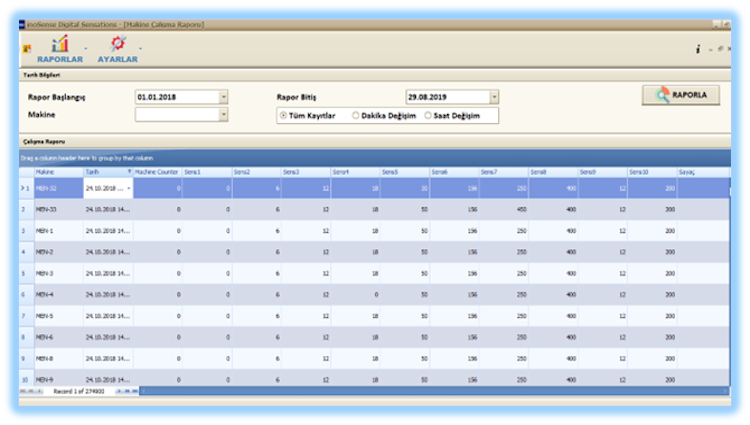Open small dropdown arrow next to AYARLAR
Screen dimensions: 750x425
click(140, 48)
